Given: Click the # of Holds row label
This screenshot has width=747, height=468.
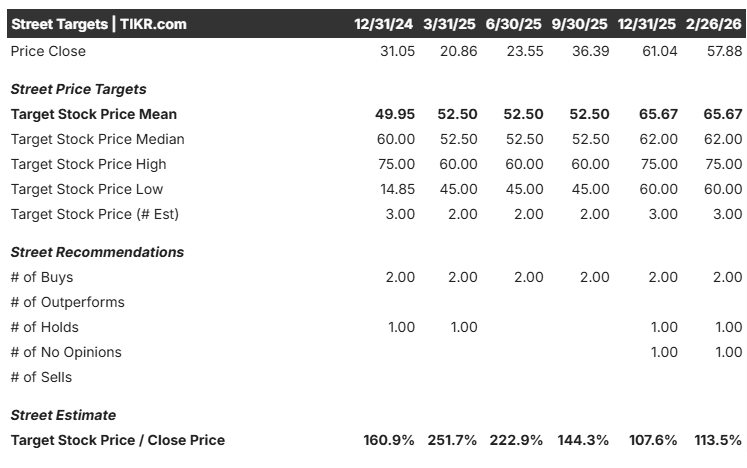Looking at the screenshot, I should tap(44, 327).
